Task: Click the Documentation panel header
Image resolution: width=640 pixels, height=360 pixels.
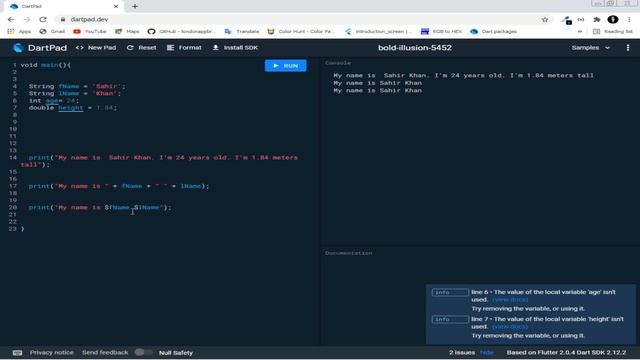Action: point(349,253)
